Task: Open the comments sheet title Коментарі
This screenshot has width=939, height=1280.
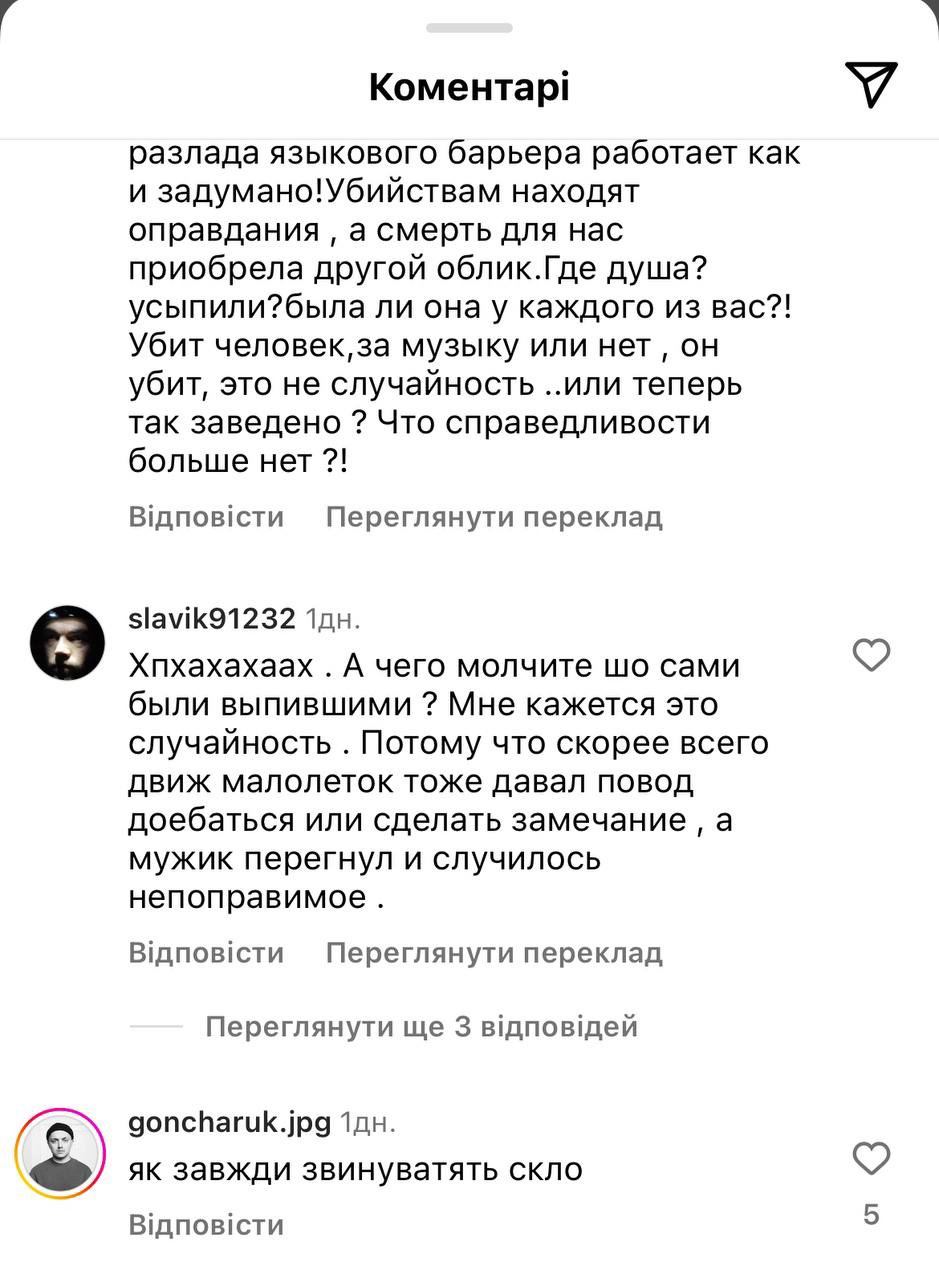Action: tap(469, 86)
